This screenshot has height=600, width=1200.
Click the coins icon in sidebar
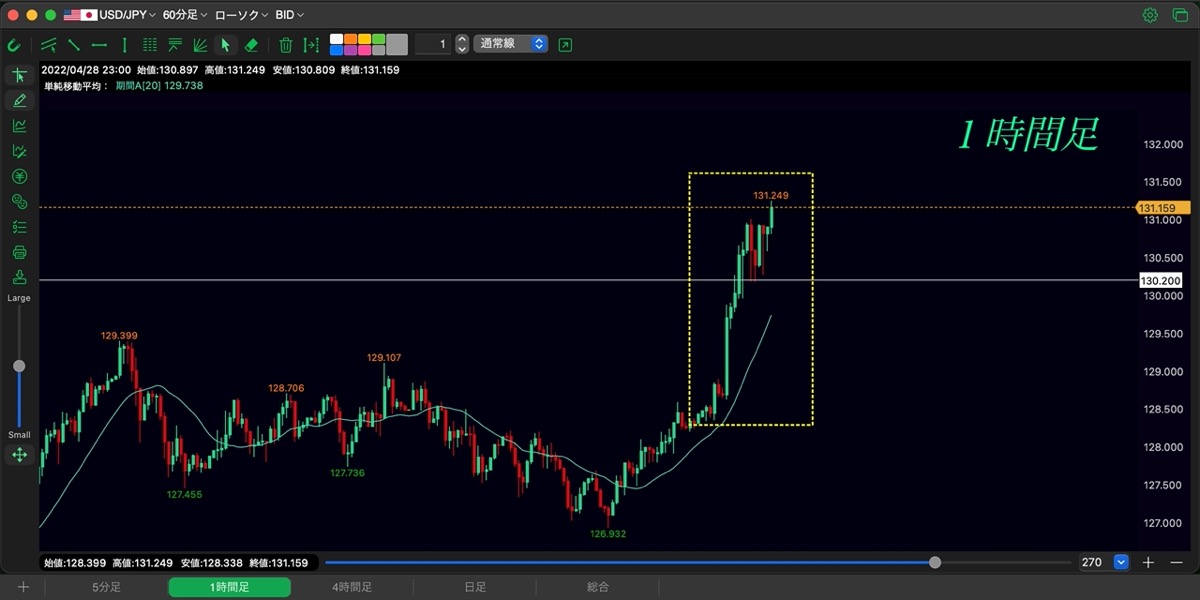(x=19, y=202)
